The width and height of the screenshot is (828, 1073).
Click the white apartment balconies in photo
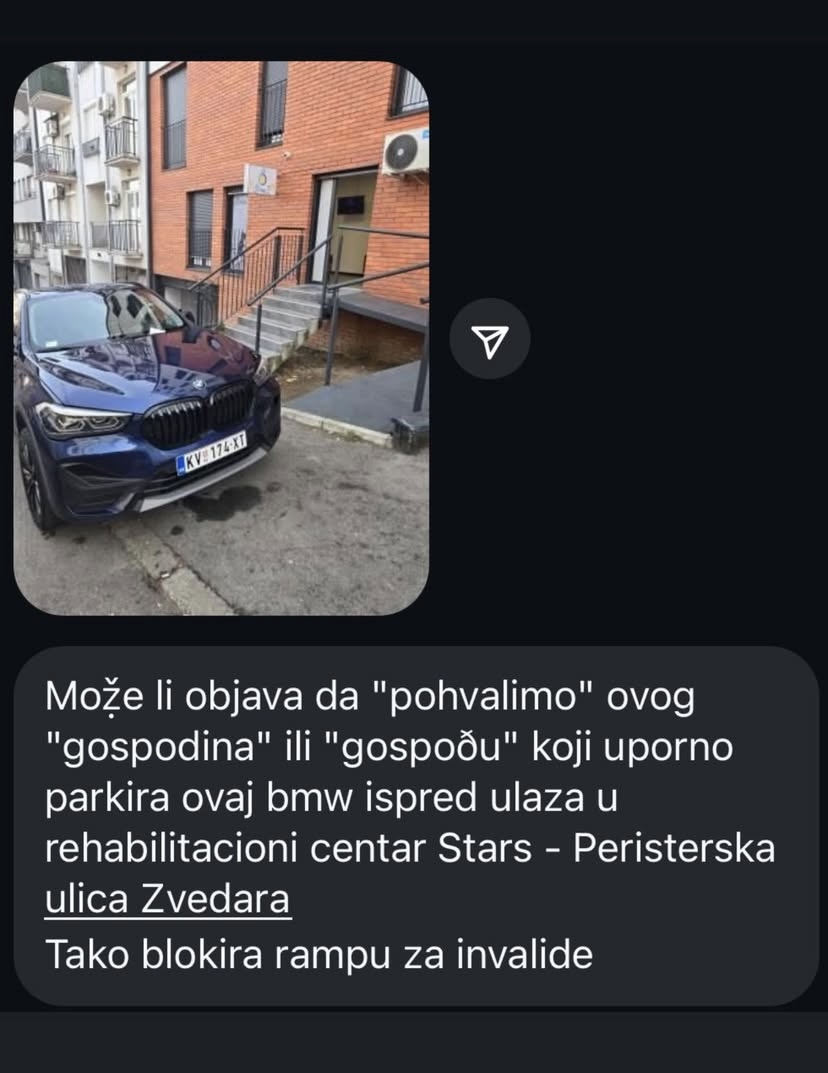click(x=80, y=171)
